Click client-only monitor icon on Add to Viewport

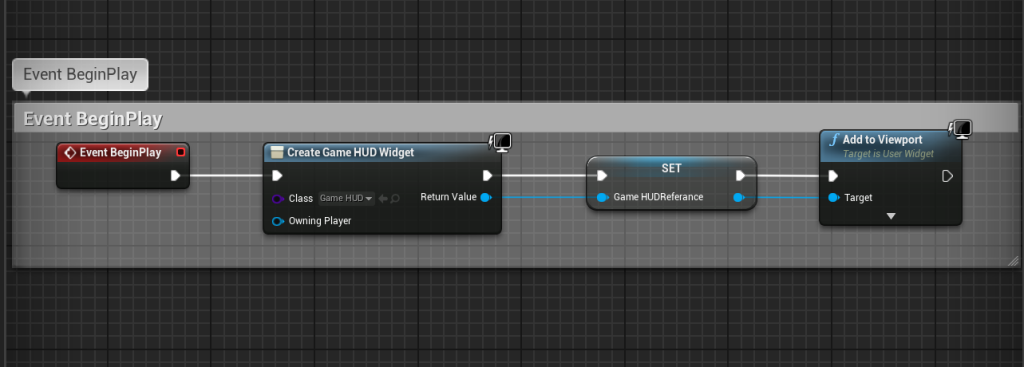[961, 130]
